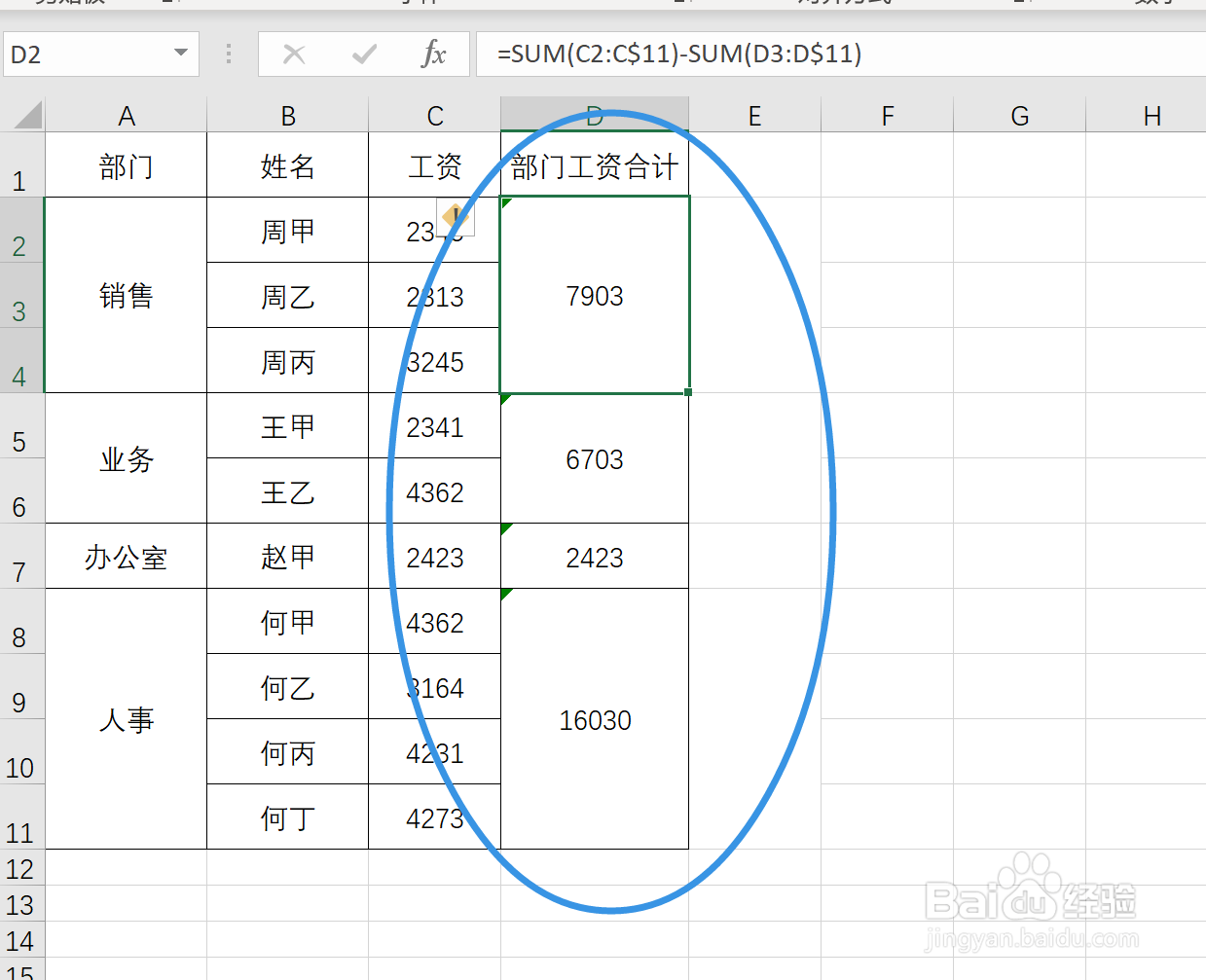1206x980 pixels.
Task: Select the merged 销售 department cell
Action: [x=126, y=296]
